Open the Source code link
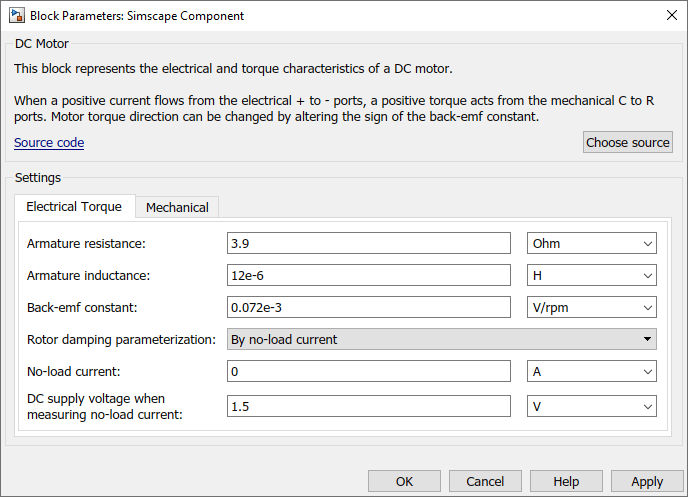 tap(49, 143)
